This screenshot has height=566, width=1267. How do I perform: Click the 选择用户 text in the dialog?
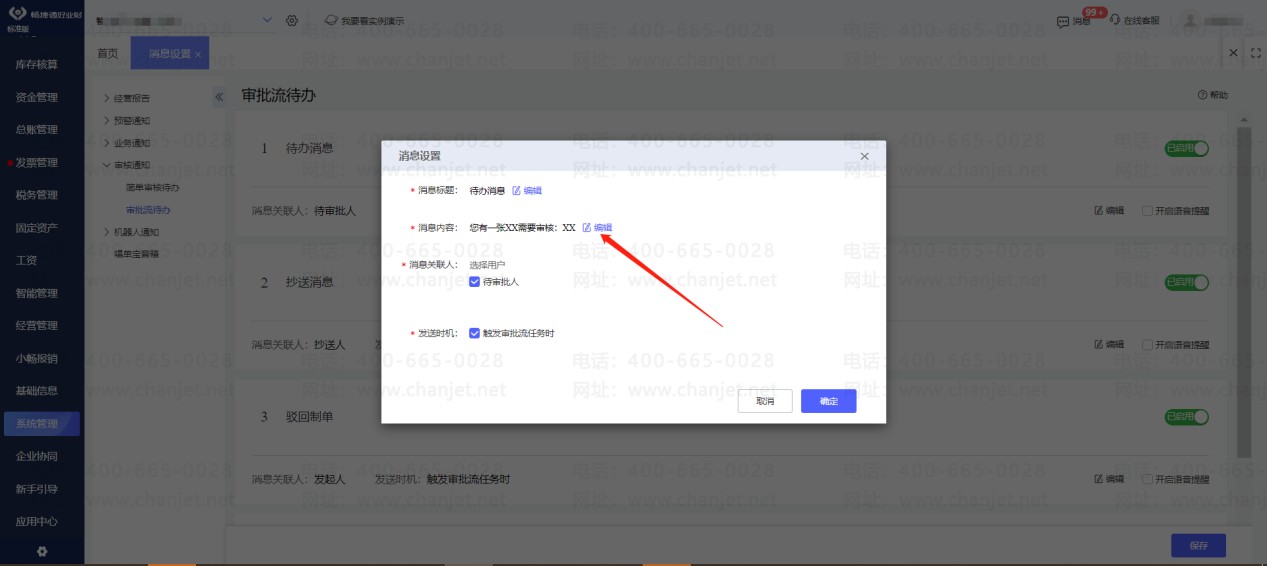488,265
